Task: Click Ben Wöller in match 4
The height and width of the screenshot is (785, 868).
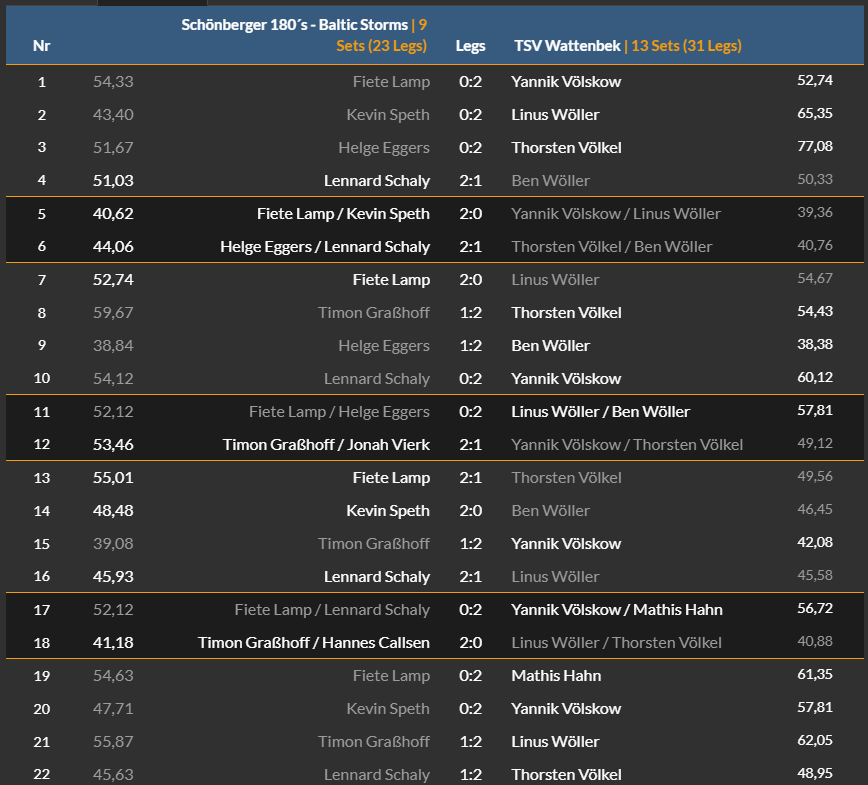Action: [550, 180]
